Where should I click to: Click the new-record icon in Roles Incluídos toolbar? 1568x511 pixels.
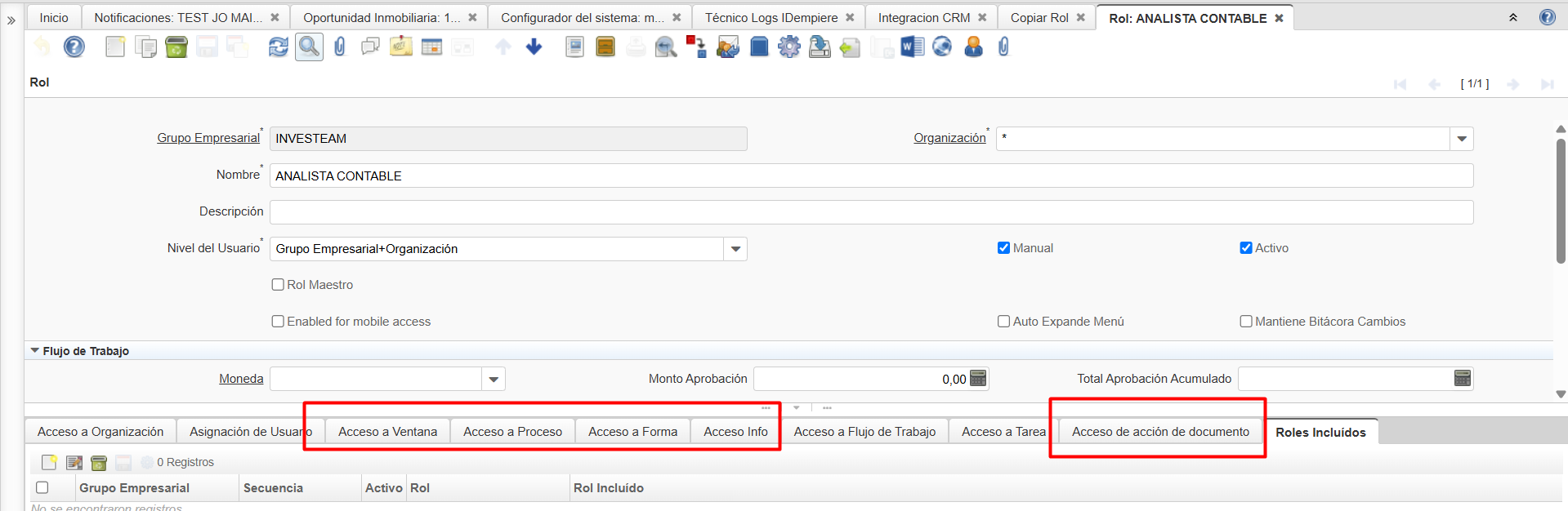[x=49, y=463]
